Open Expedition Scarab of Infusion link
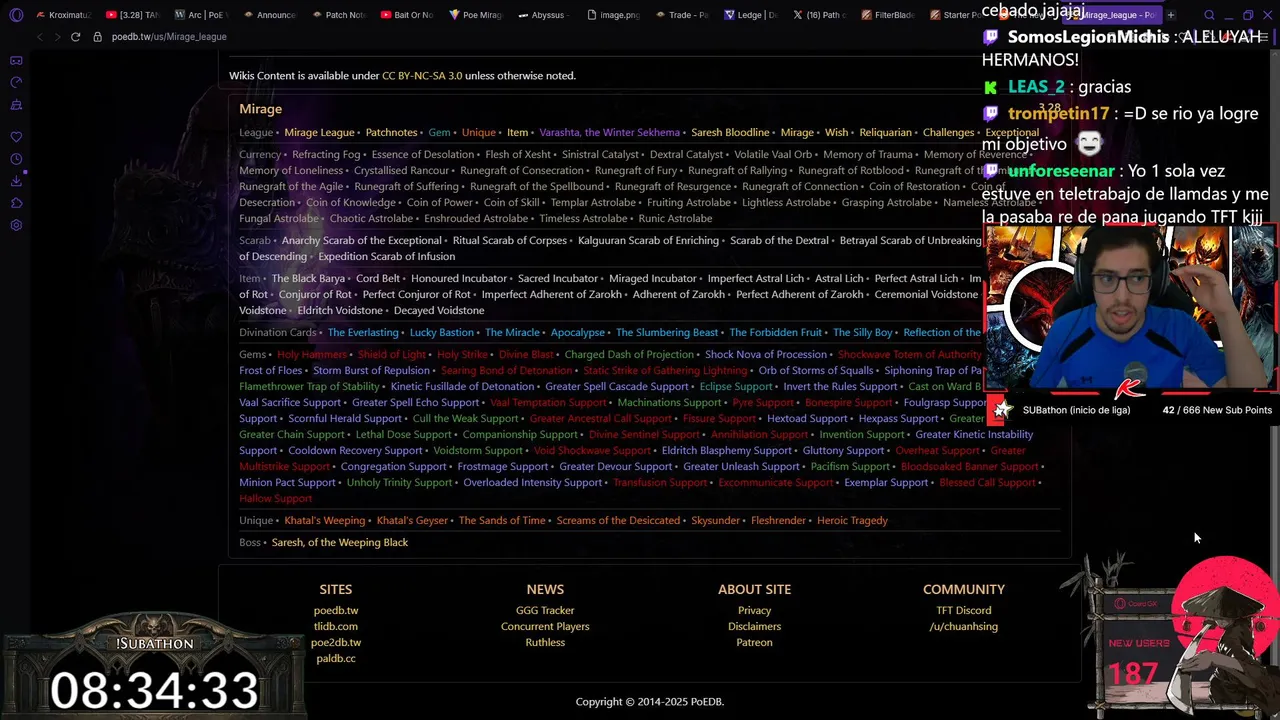Image resolution: width=1280 pixels, height=720 pixels. tap(386, 257)
